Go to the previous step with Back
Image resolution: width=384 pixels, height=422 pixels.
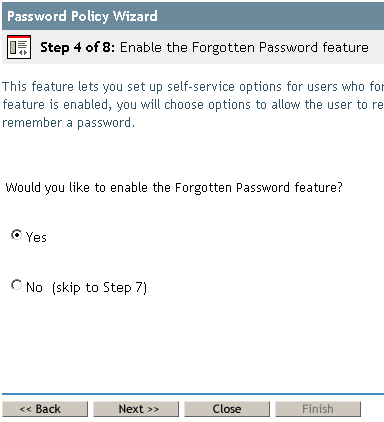click(45, 409)
